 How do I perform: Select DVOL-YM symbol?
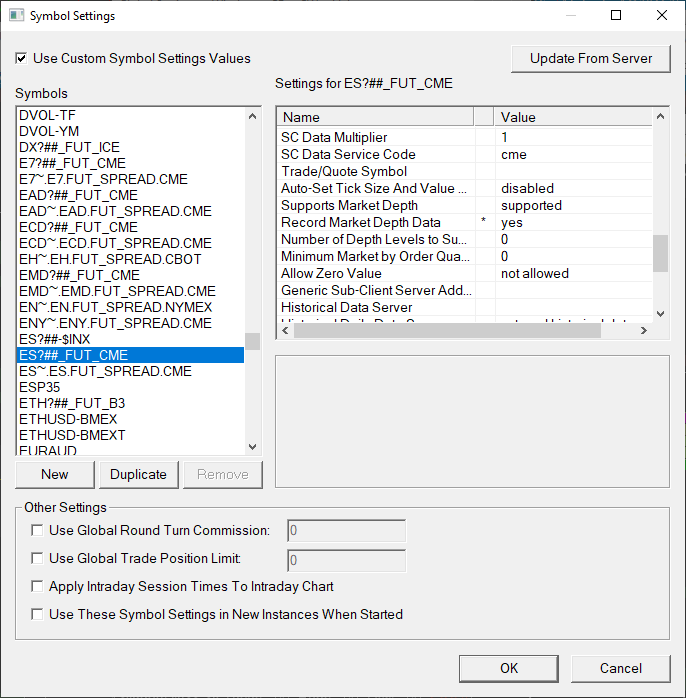click(130, 131)
